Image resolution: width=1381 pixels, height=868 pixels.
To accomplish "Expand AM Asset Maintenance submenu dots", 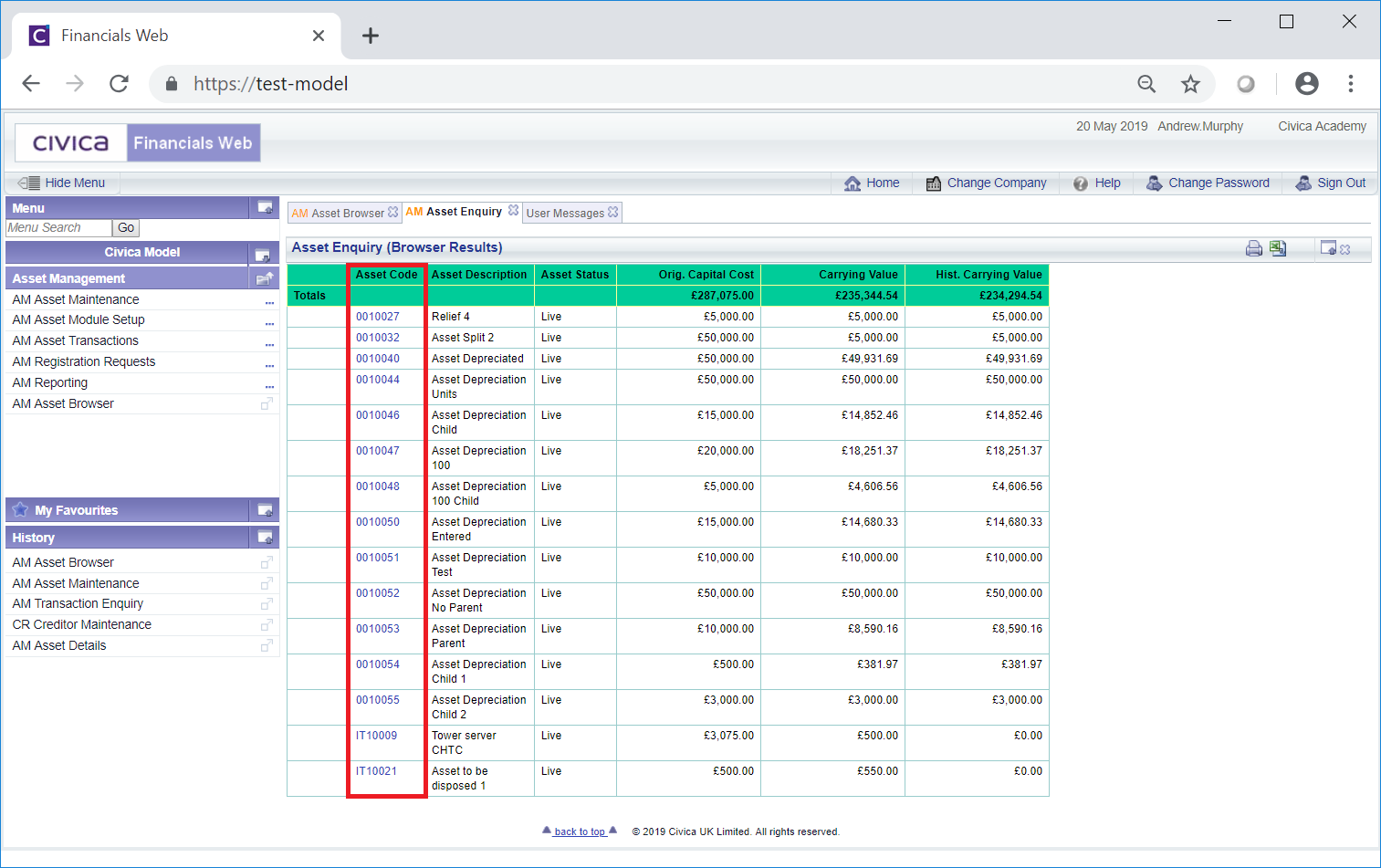I will pos(269,302).
